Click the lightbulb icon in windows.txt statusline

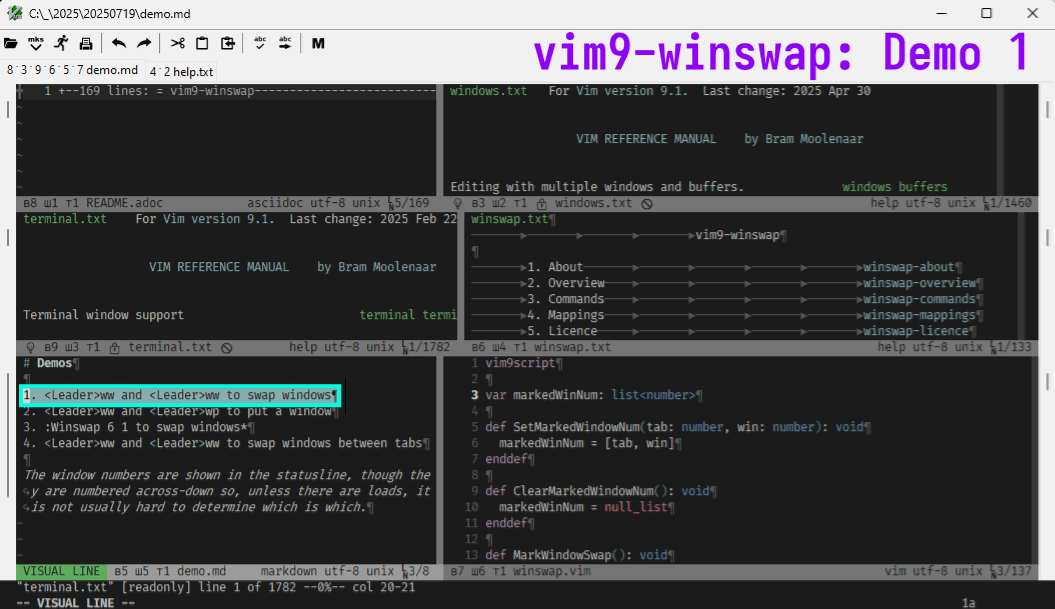458,203
